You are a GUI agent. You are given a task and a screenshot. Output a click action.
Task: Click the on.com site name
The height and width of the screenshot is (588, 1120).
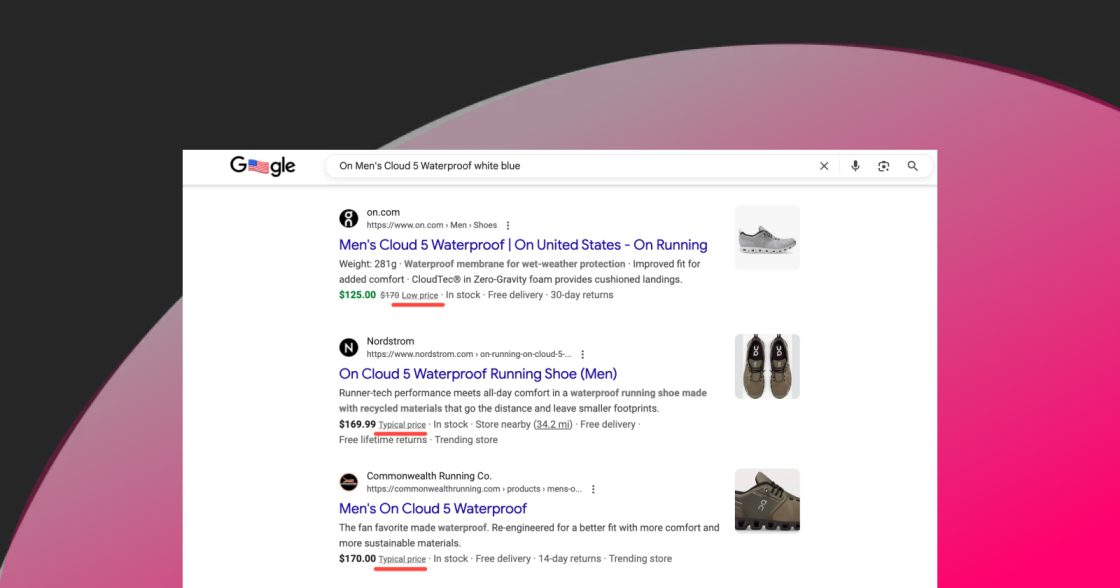coord(383,212)
